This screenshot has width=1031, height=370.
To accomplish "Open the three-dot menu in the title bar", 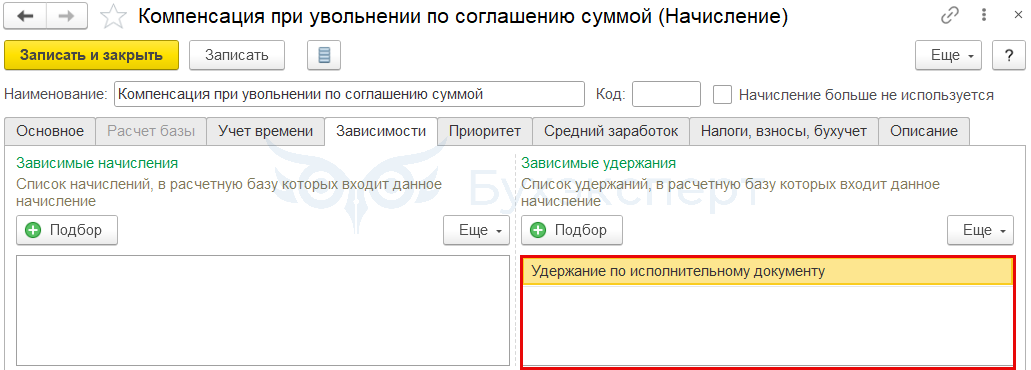I will pyautogui.click(x=984, y=16).
